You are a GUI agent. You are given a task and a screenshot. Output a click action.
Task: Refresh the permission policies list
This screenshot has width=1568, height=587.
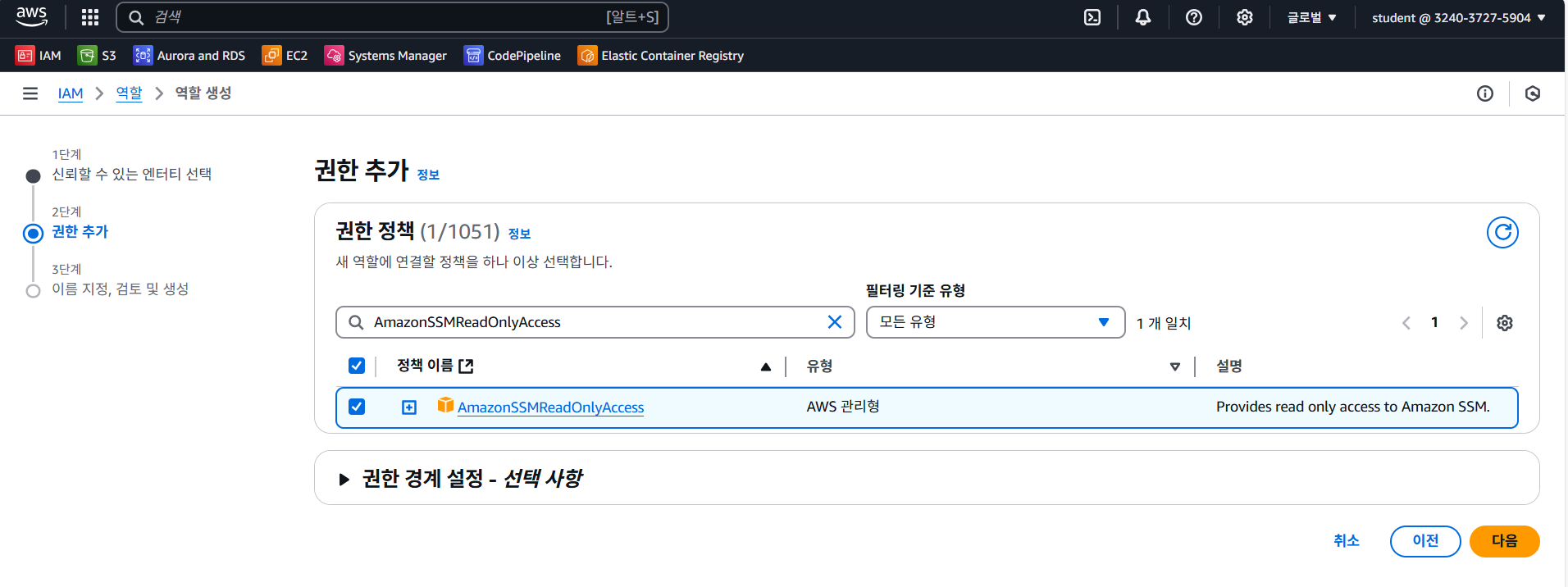pyautogui.click(x=1502, y=233)
